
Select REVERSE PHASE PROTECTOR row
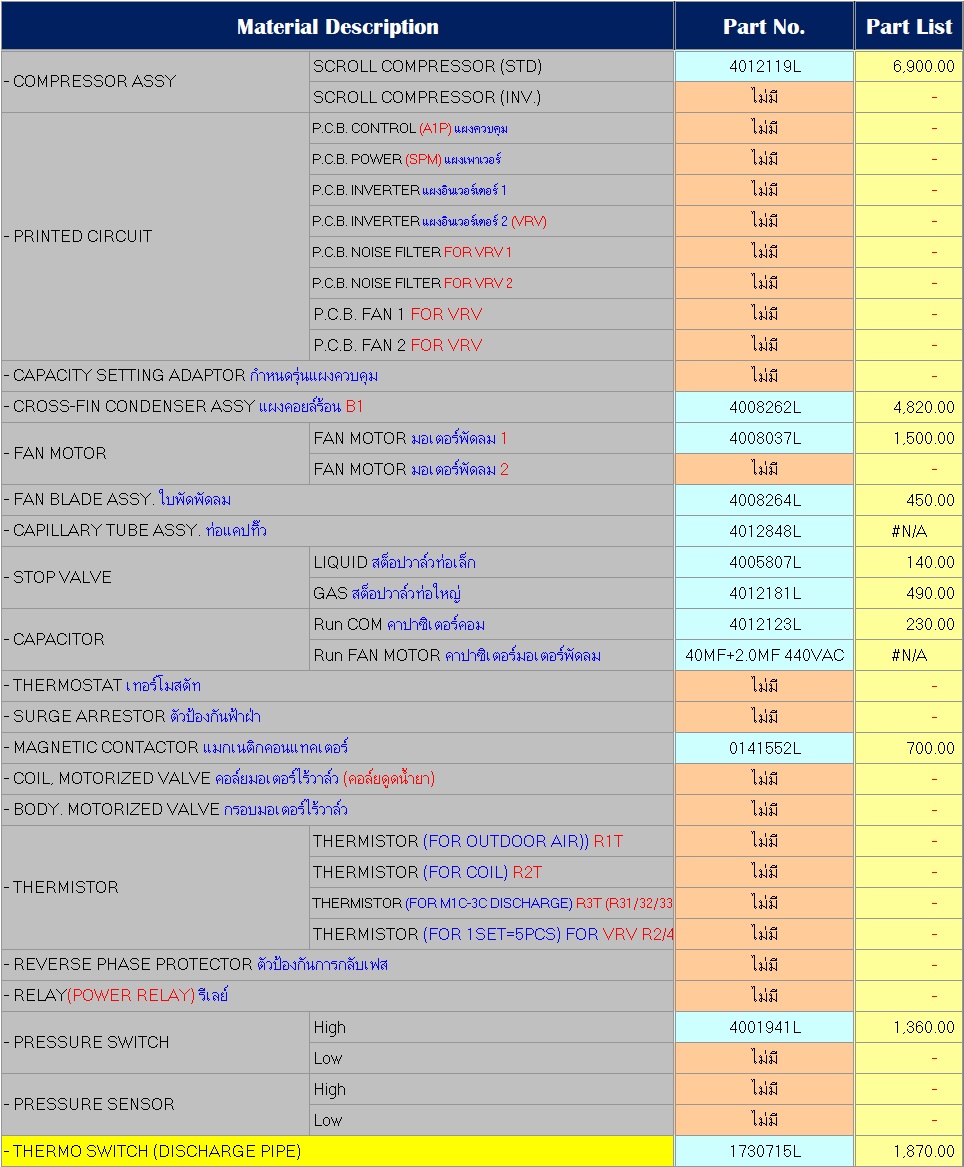338,965
